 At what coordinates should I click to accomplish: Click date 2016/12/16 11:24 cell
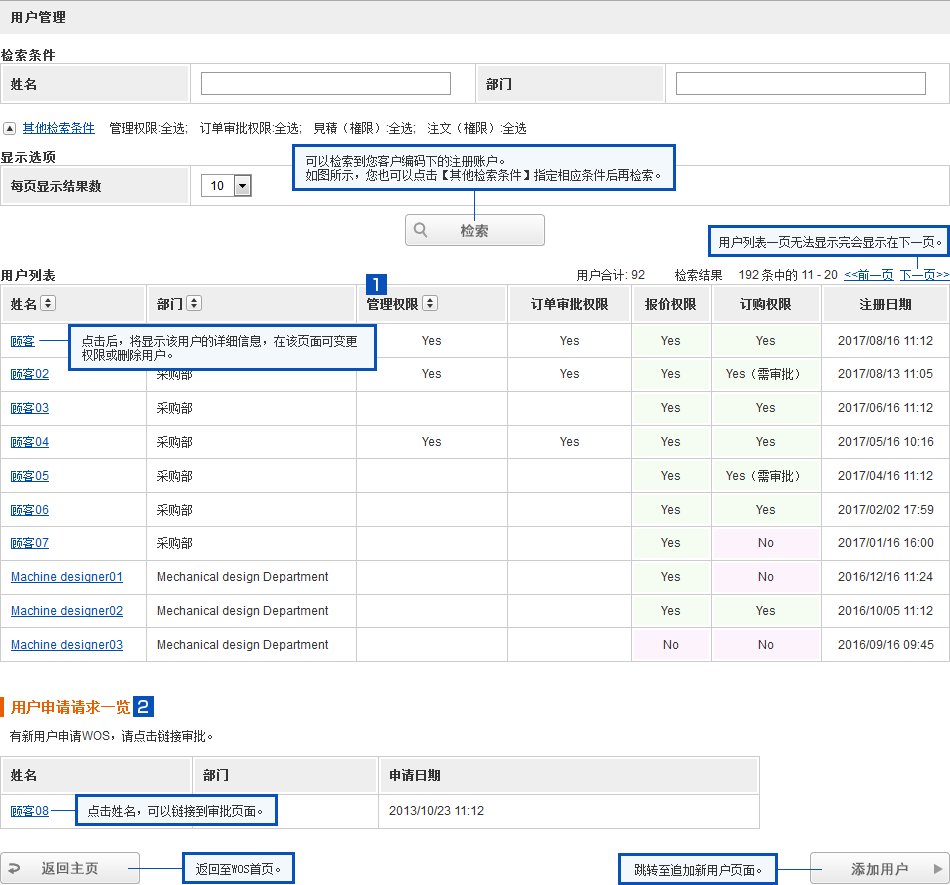click(x=886, y=577)
